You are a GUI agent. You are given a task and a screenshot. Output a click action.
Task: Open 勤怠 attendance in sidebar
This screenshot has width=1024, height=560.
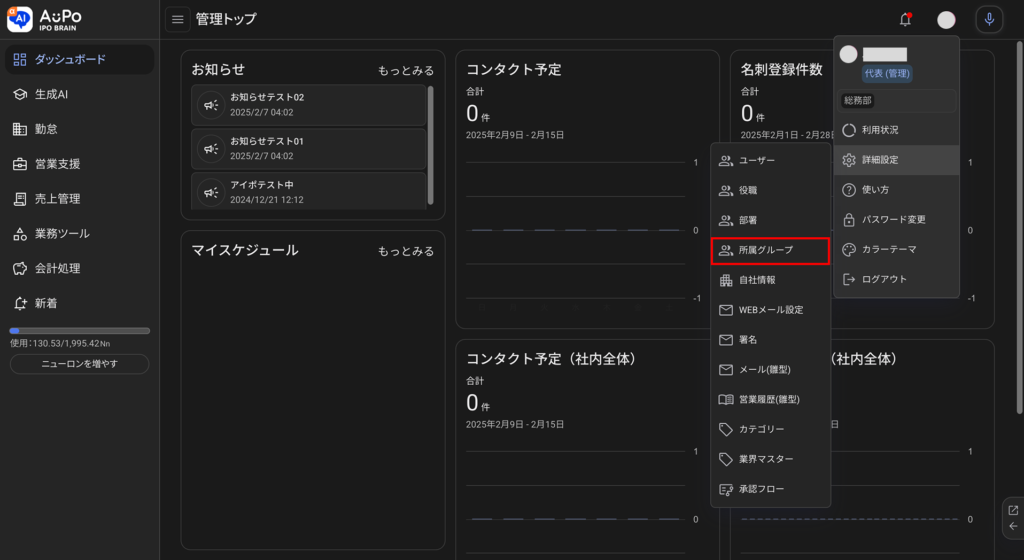pos(46,129)
